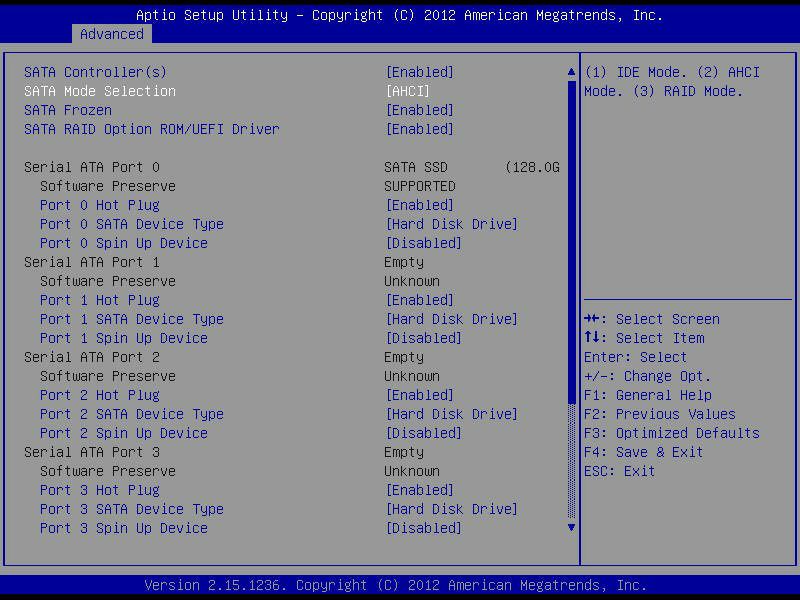Click Serial ATA Port 2 label

click(92, 357)
